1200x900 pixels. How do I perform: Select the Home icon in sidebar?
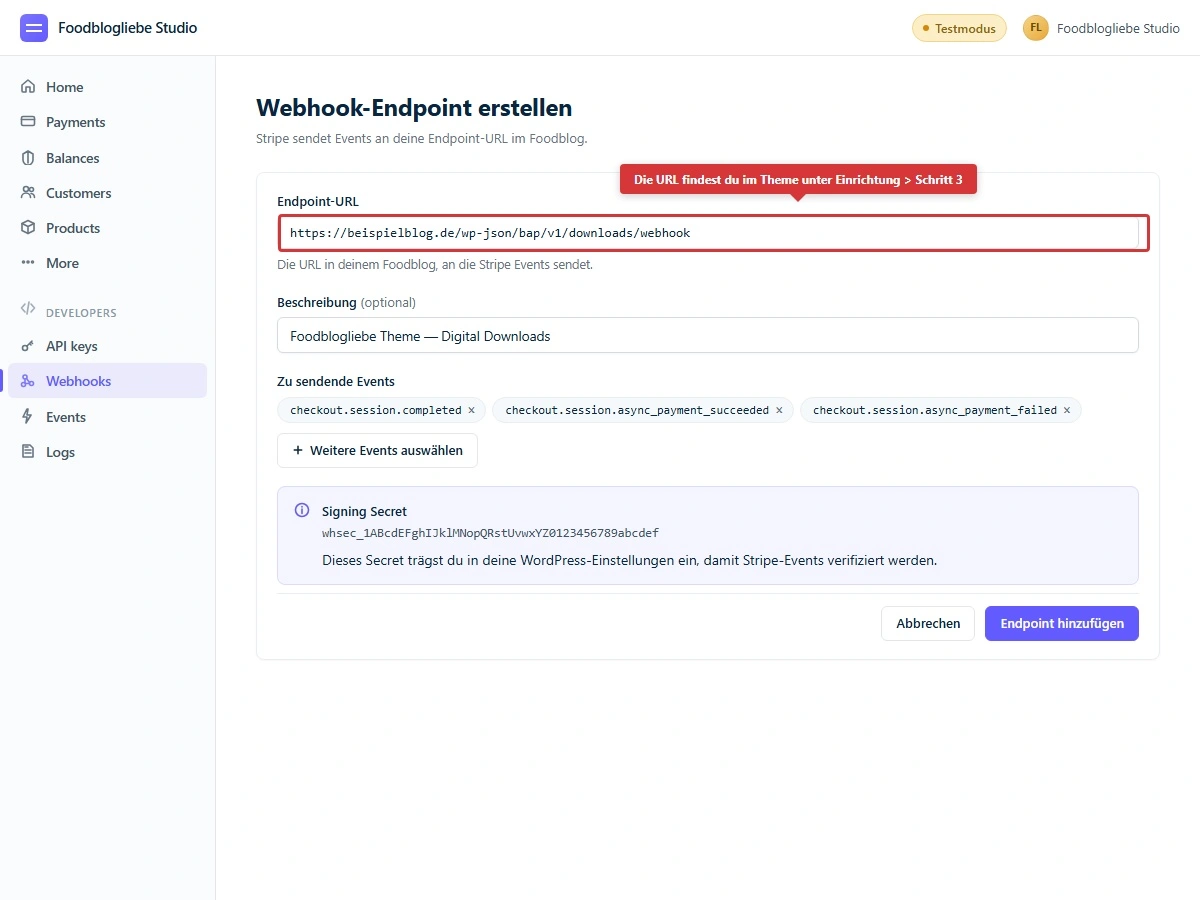27,86
